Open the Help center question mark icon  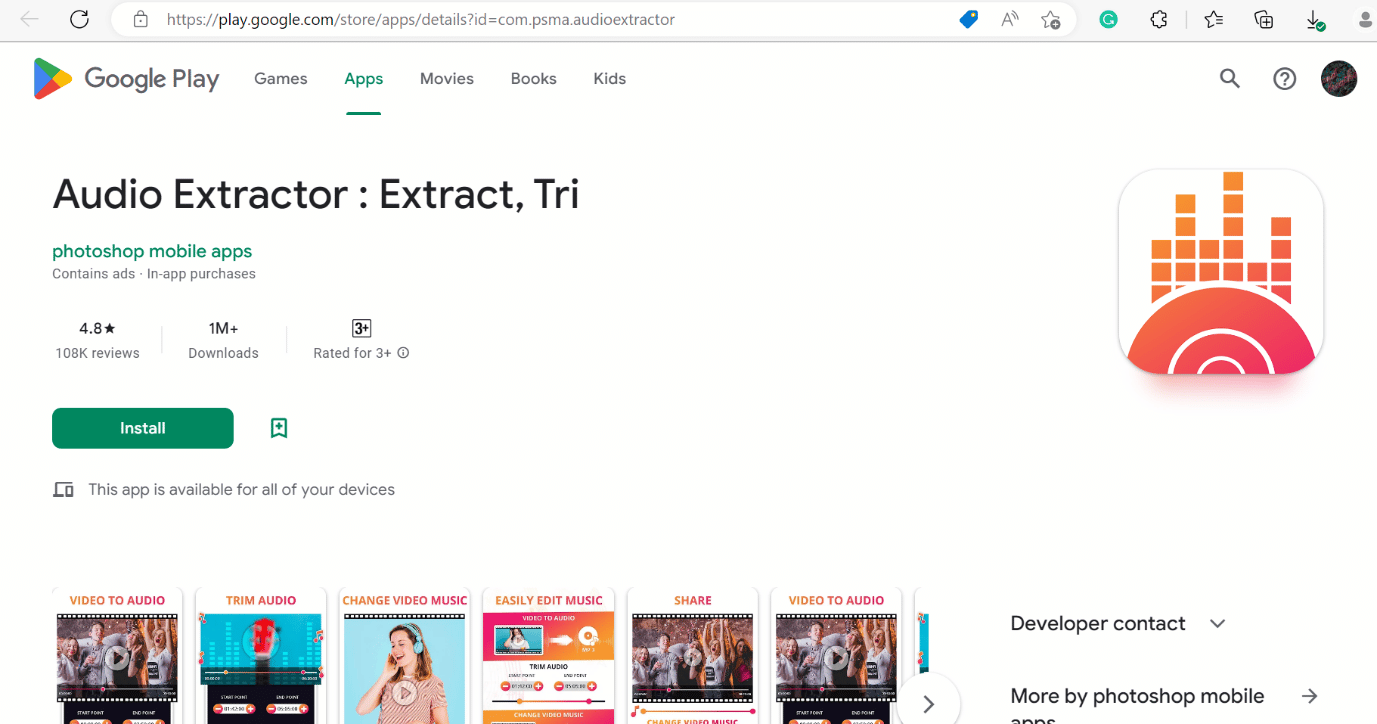coord(1285,79)
